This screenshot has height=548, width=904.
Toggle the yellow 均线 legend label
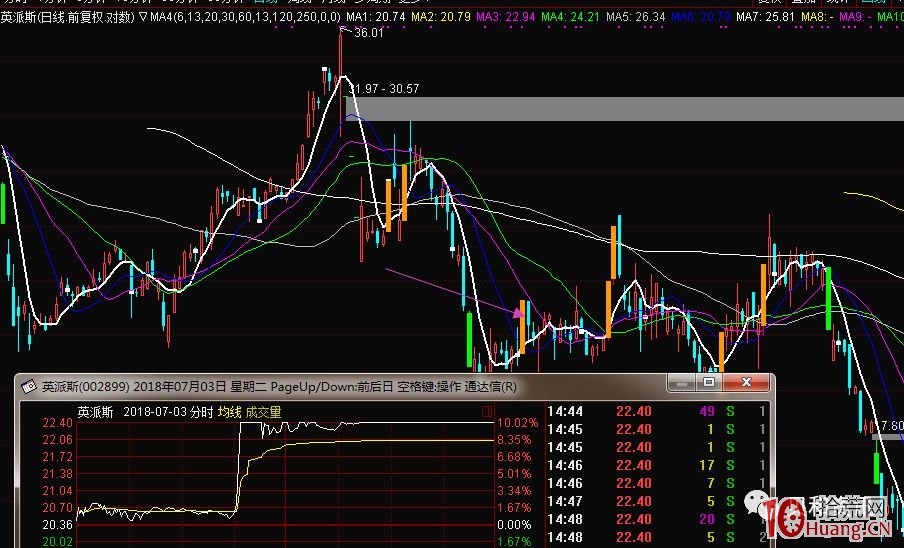pyautogui.click(x=229, y=412)
